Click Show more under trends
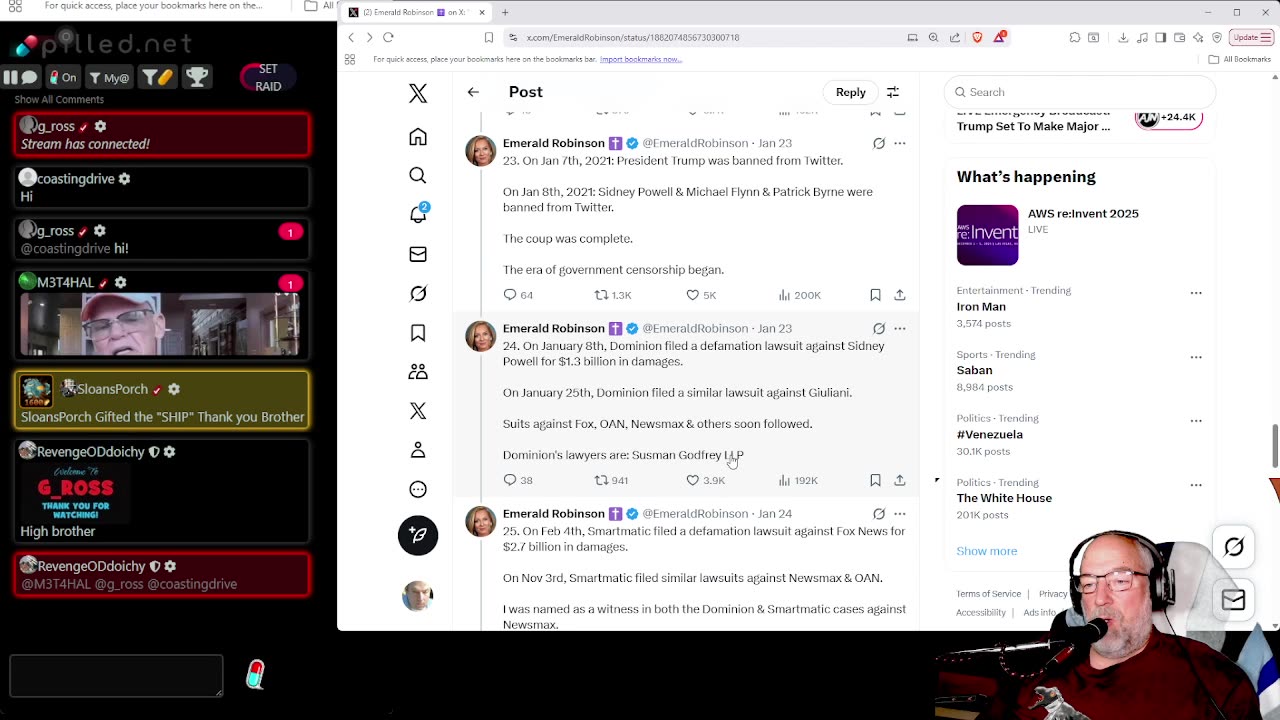The image size is (1280, 720). [x=986, y=551]
